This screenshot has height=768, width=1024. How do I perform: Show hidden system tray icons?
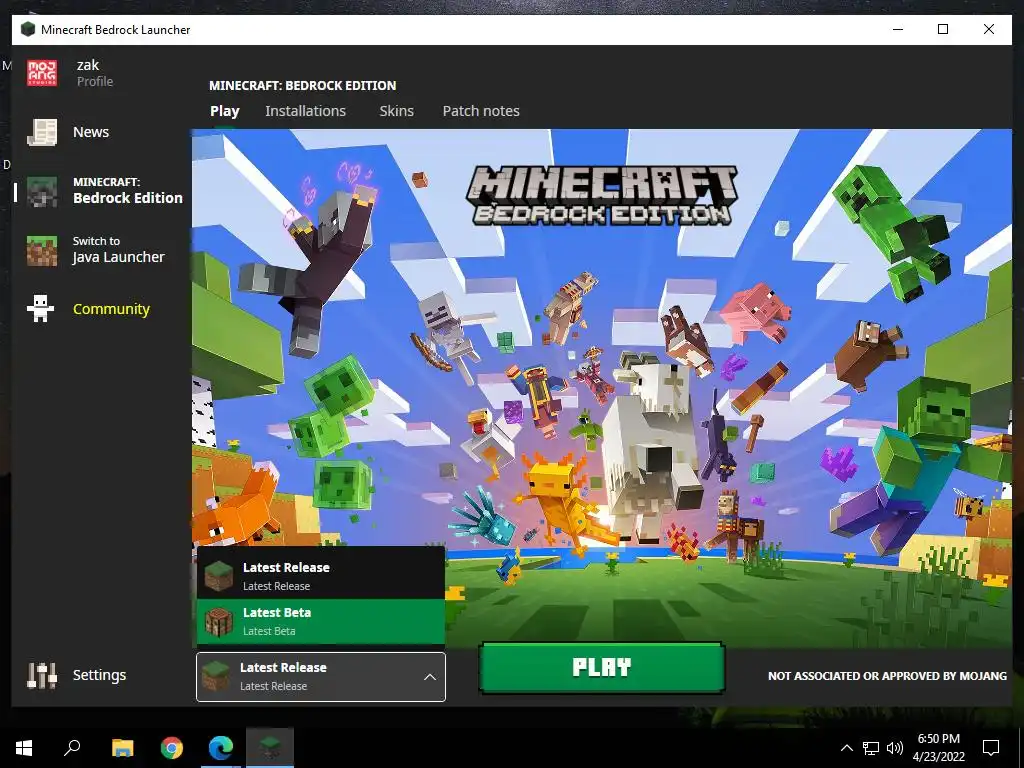pos(846,748)
